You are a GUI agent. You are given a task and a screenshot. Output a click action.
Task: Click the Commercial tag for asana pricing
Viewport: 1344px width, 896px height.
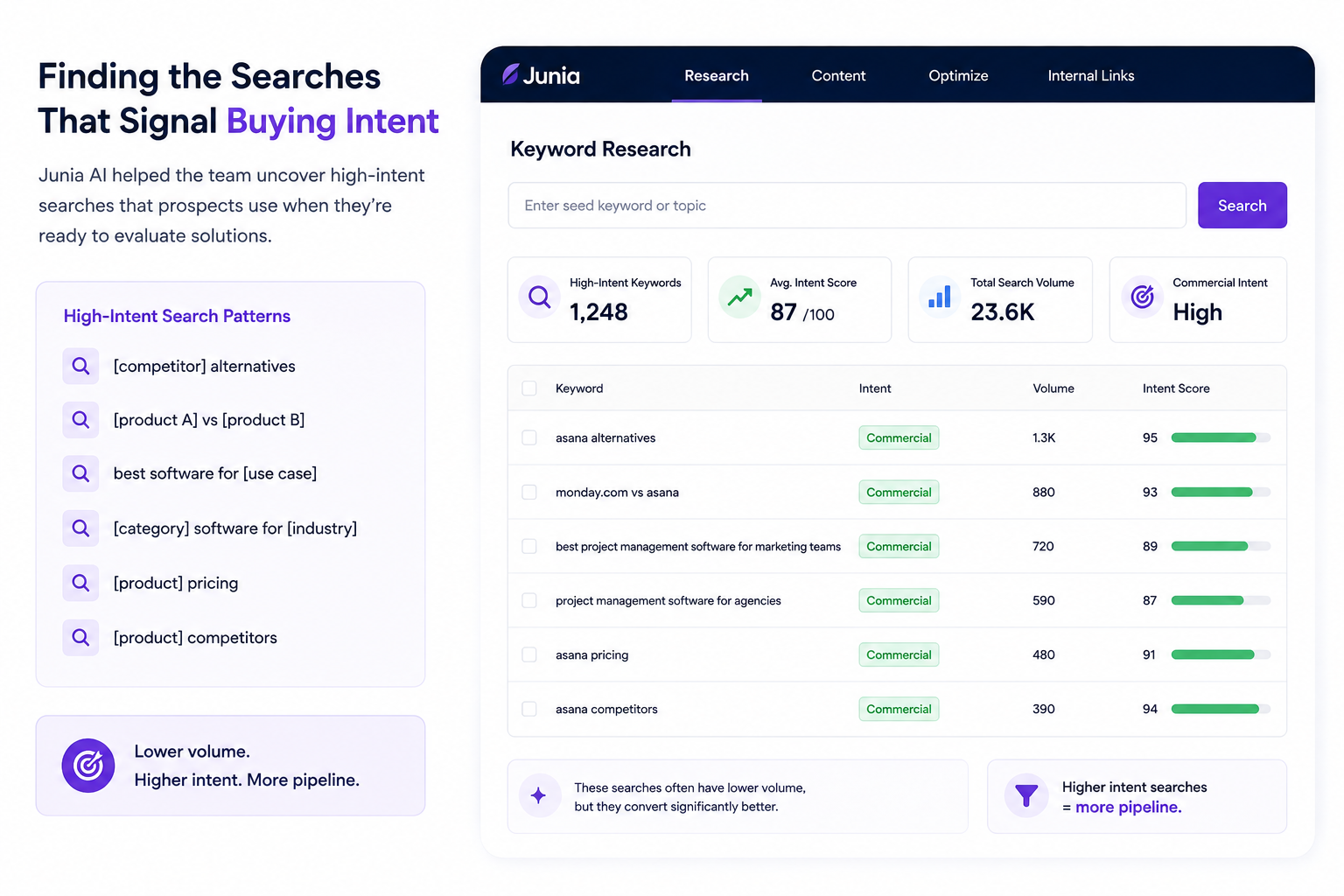coord(899,654)
